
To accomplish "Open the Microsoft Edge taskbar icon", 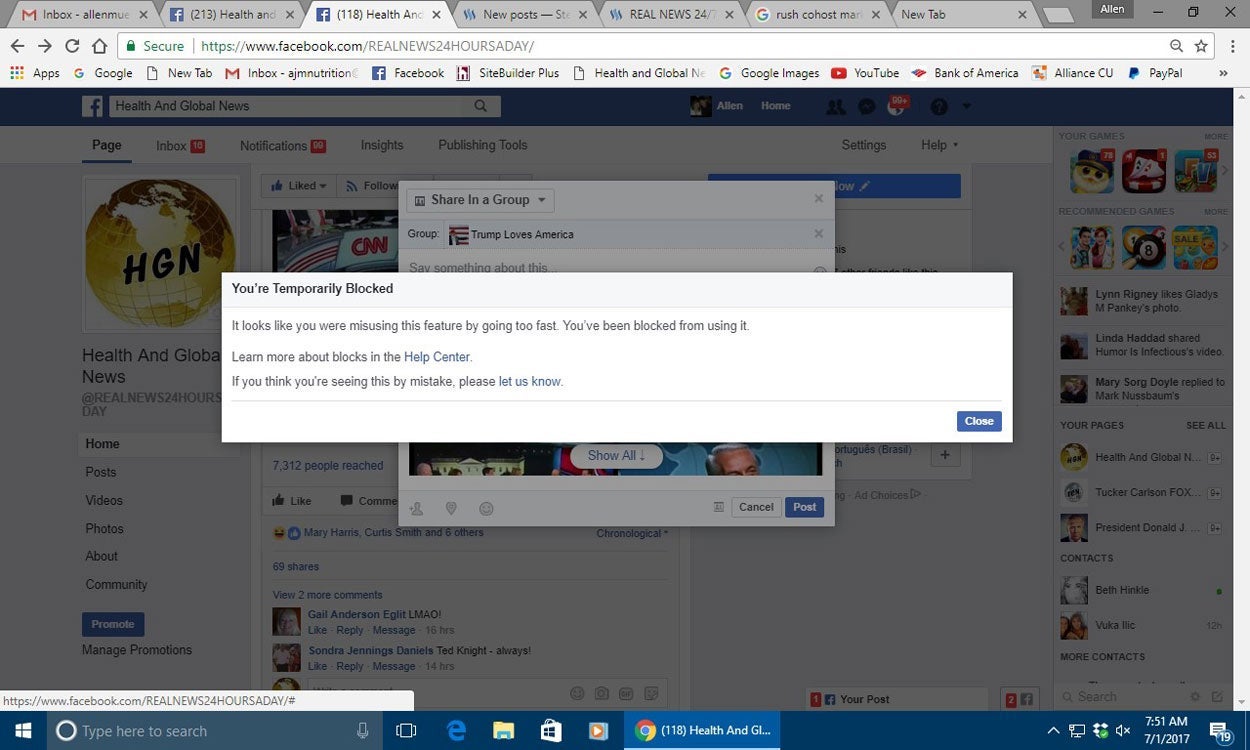I will click(456, 731).
